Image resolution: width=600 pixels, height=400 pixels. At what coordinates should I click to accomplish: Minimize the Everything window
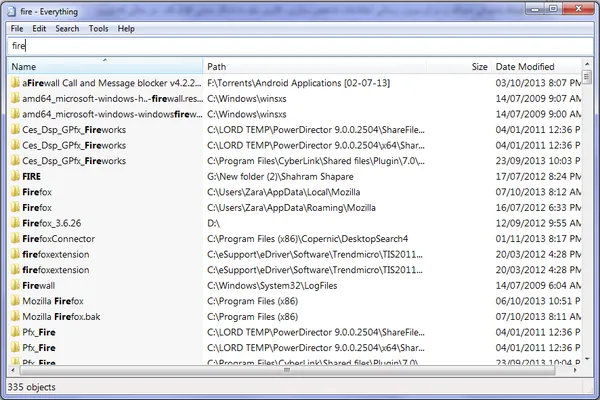coord(536,8)
